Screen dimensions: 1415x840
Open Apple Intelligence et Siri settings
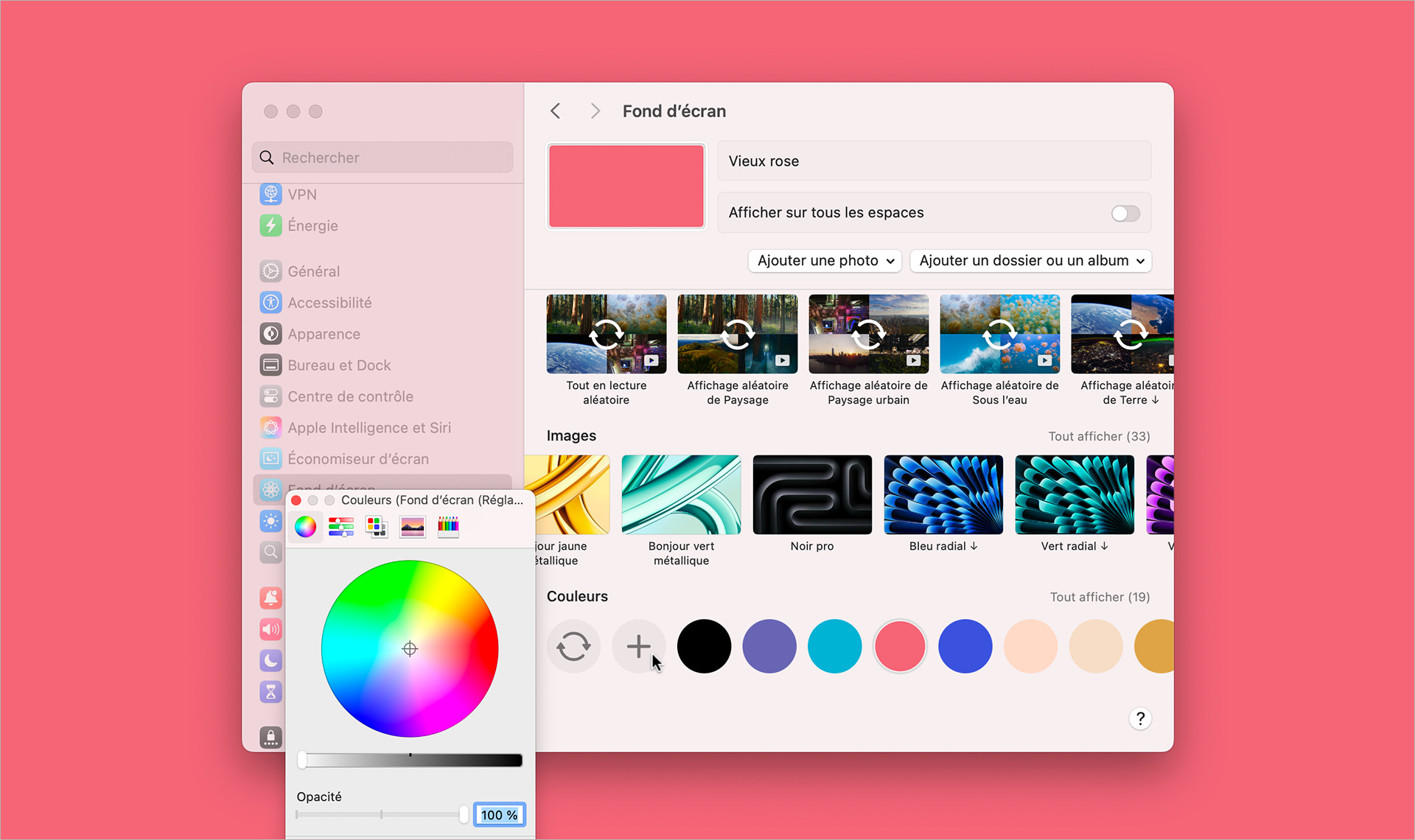coord(369,427)
